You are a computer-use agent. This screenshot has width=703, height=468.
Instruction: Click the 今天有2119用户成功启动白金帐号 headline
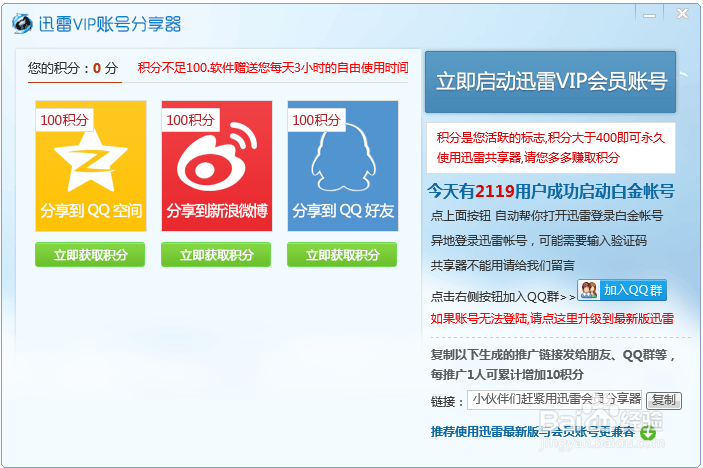click(x=551, y=191)
